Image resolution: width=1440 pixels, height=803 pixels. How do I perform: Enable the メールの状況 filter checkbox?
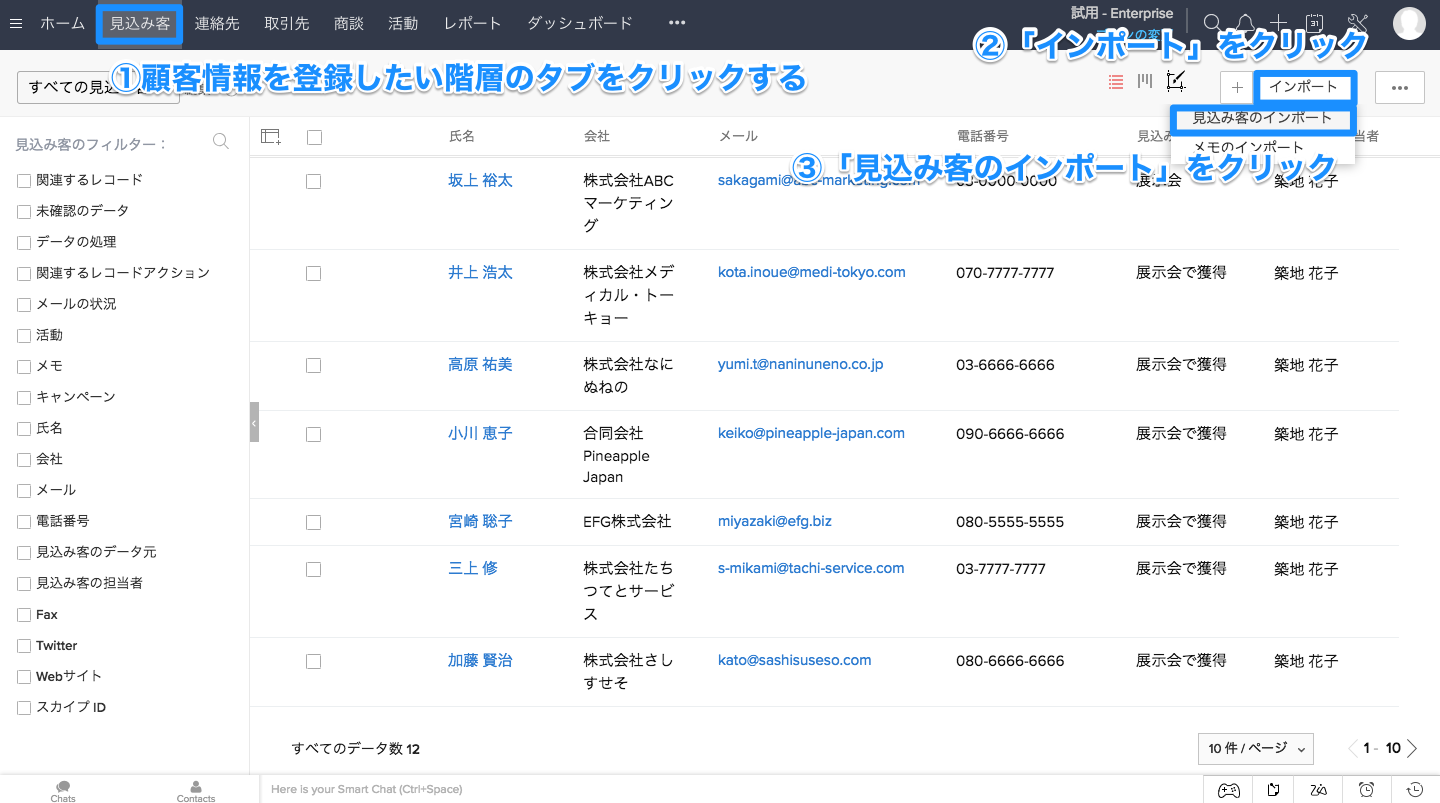click(24, 305)
